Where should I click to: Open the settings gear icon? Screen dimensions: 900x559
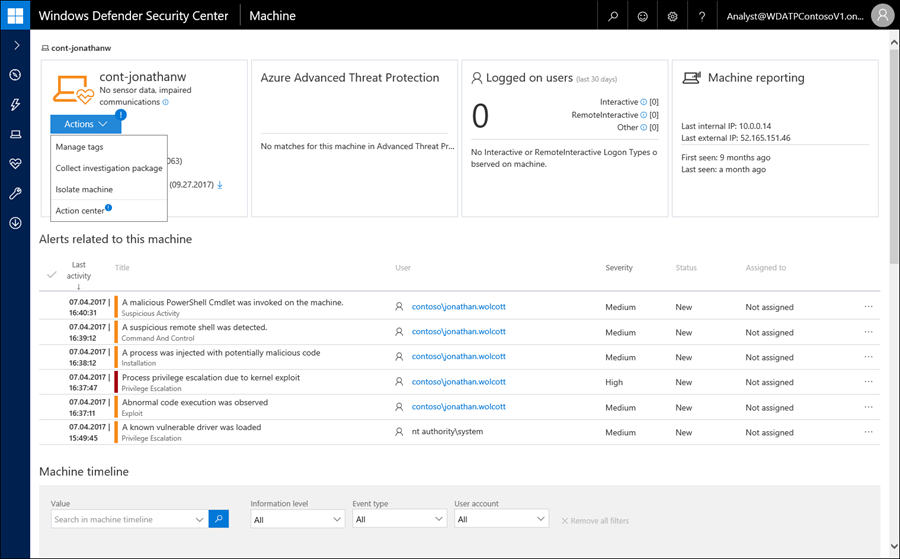[673, 16]
